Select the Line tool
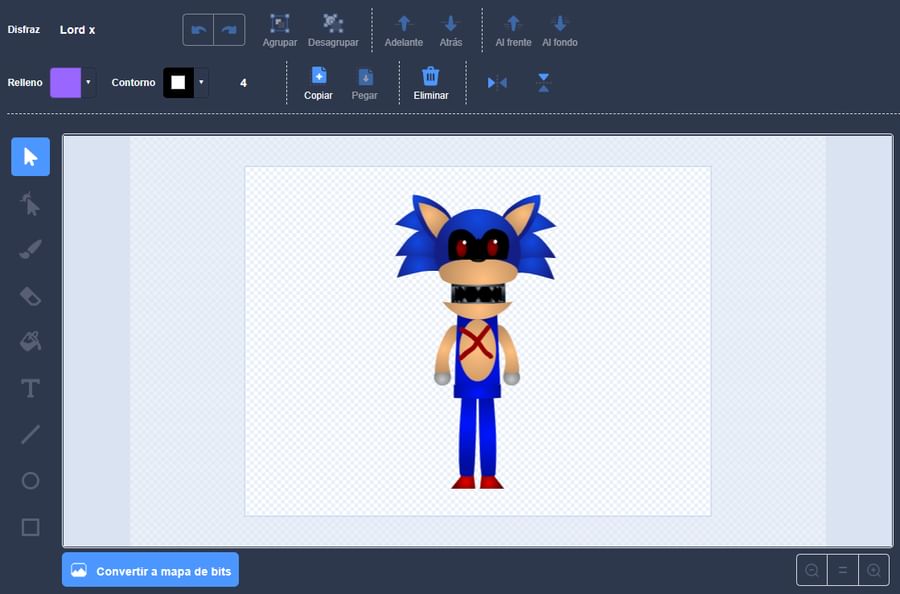Viewport: 900px width, 594px height. point(30,433)
